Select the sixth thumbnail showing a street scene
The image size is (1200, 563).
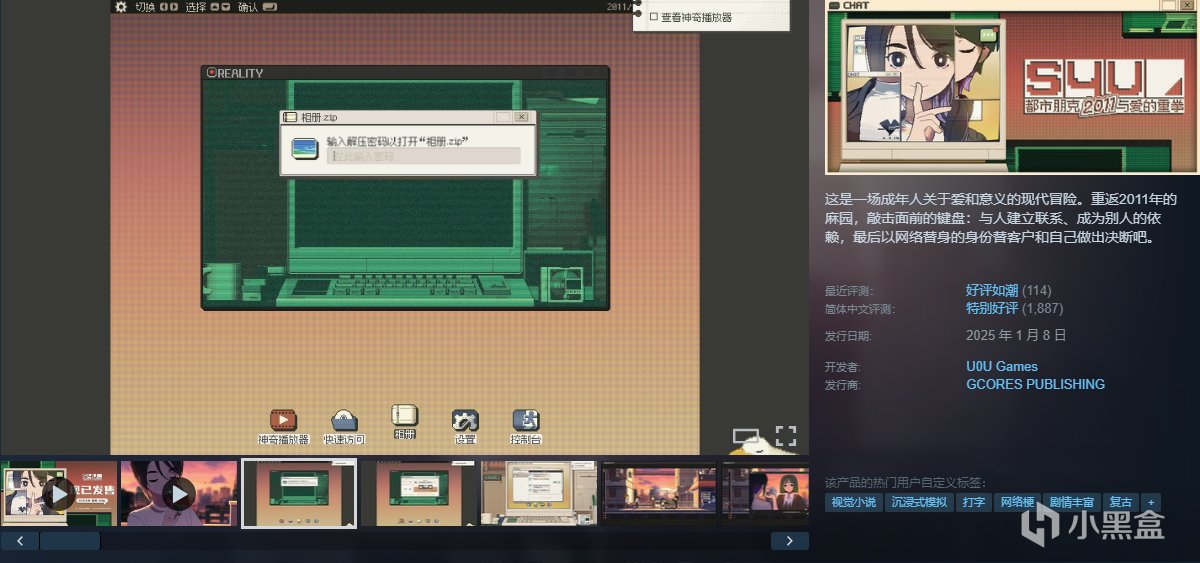pos(659,493)
